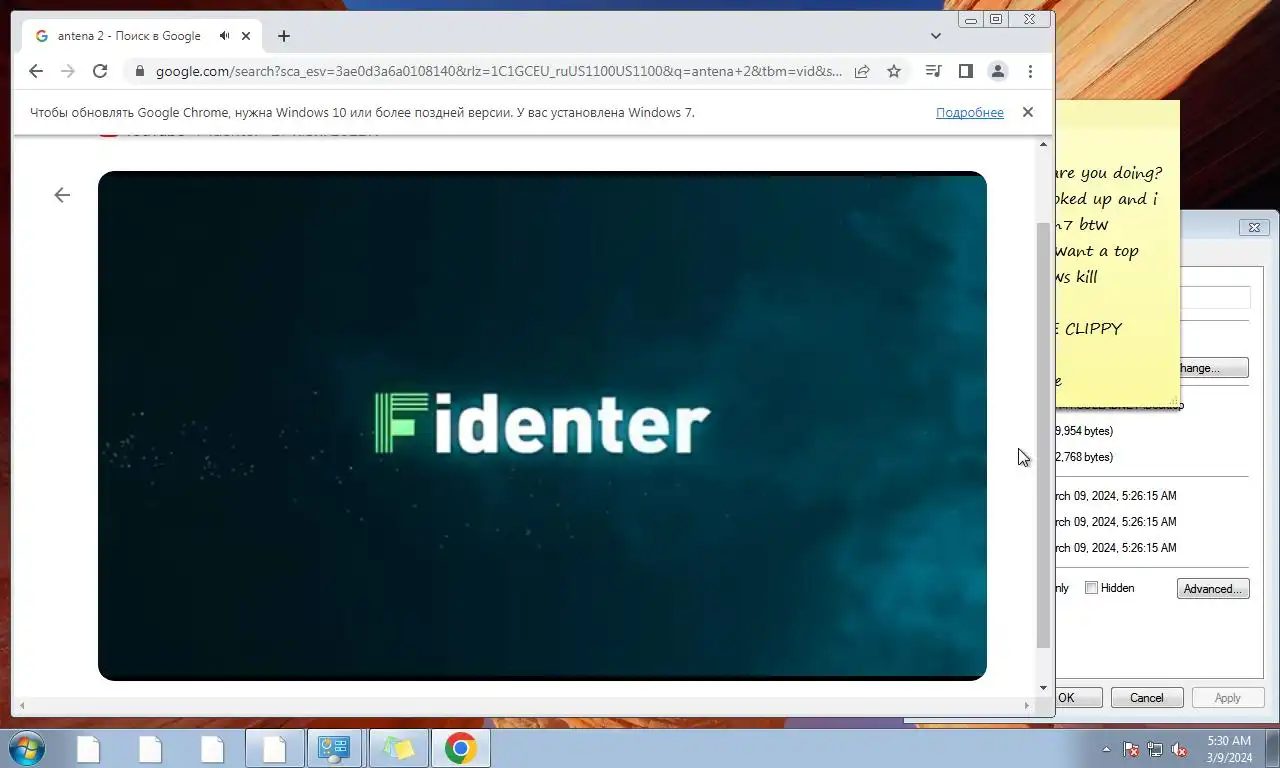Bookmark this page with the star icon
The height and width of the screenshot is (768, 1280).
pyautogui.click(x=894, y=71)
